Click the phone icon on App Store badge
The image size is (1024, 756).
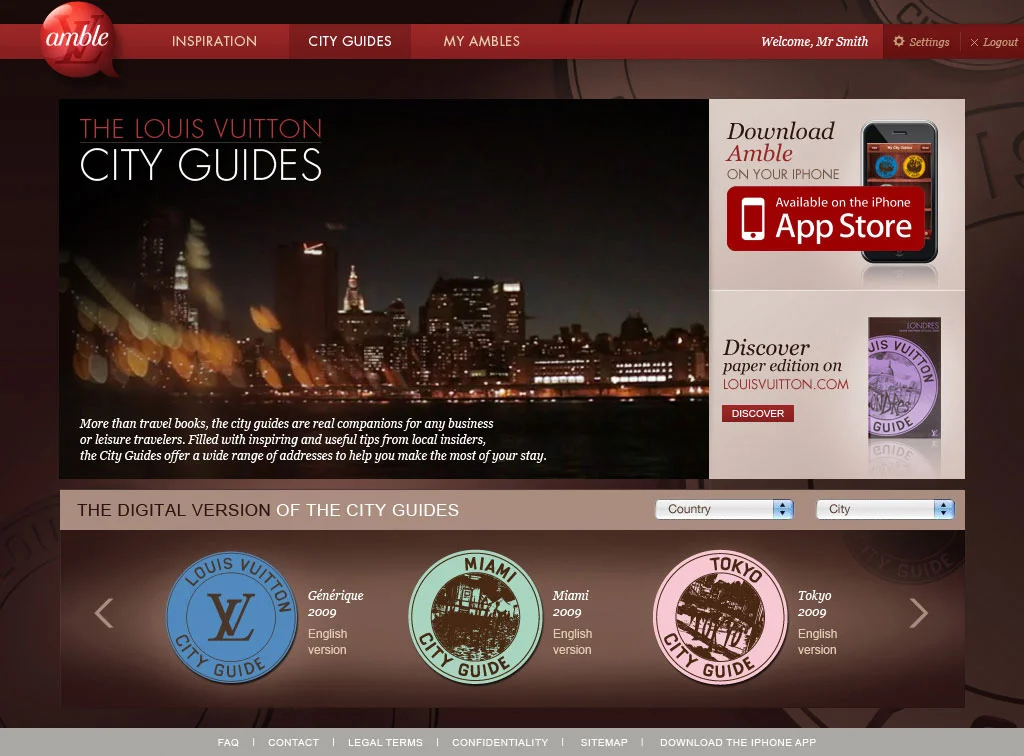[x=752, y=219]
